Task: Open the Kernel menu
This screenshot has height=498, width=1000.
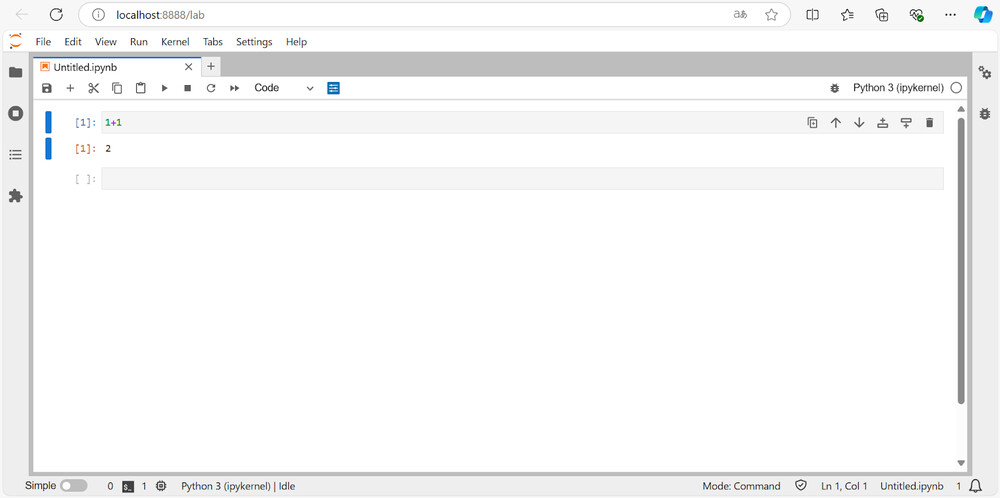Action: tap(175, 41)
